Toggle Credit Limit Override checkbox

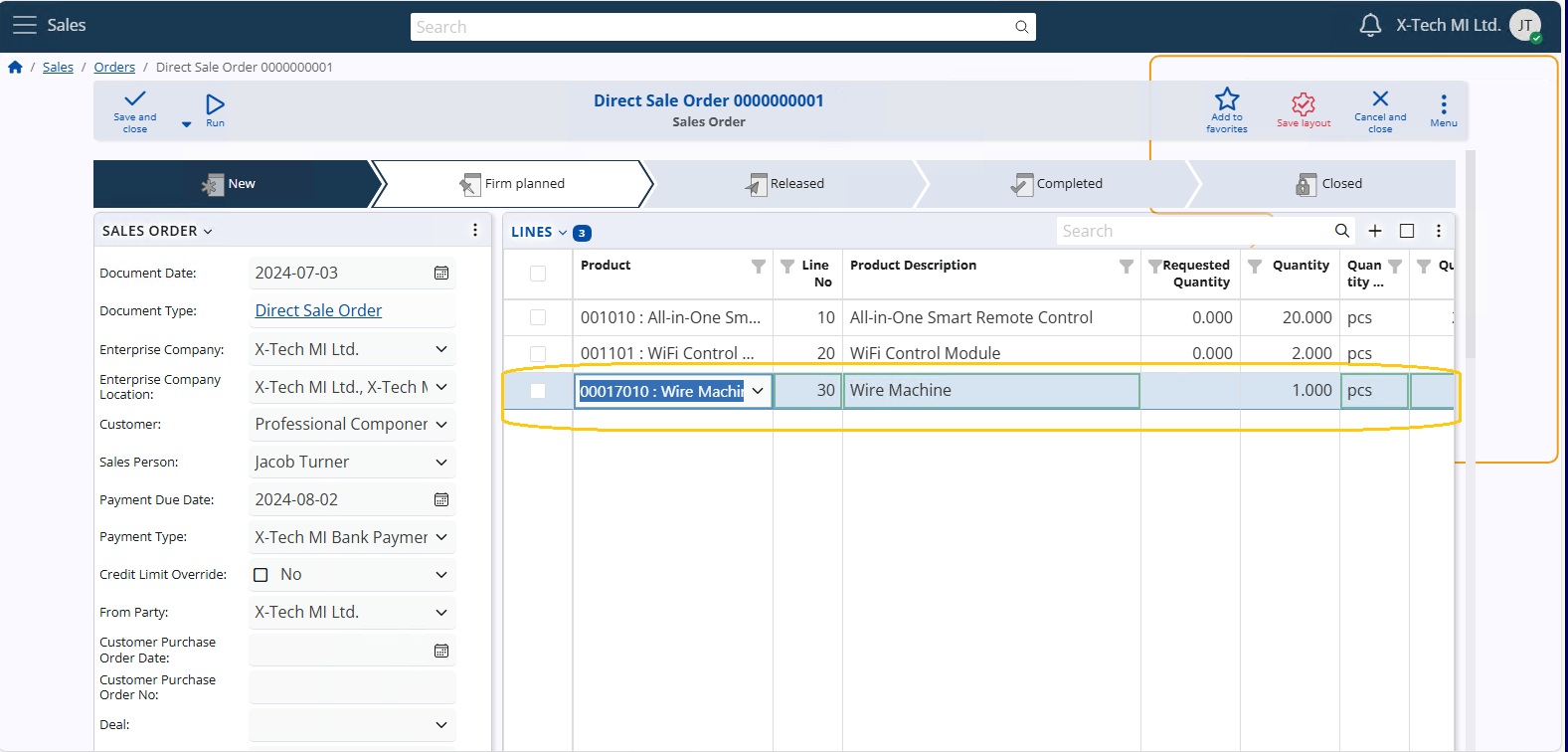click(261, 575)
